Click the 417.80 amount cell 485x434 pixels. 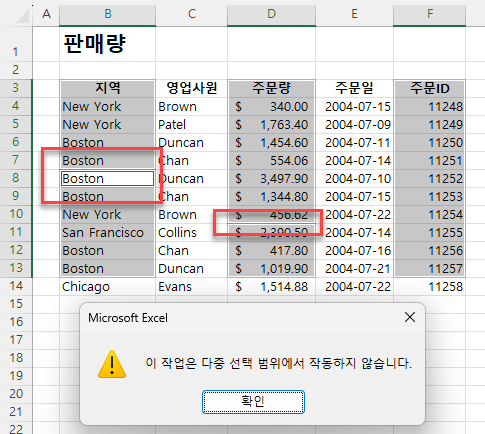coord(271,250)
